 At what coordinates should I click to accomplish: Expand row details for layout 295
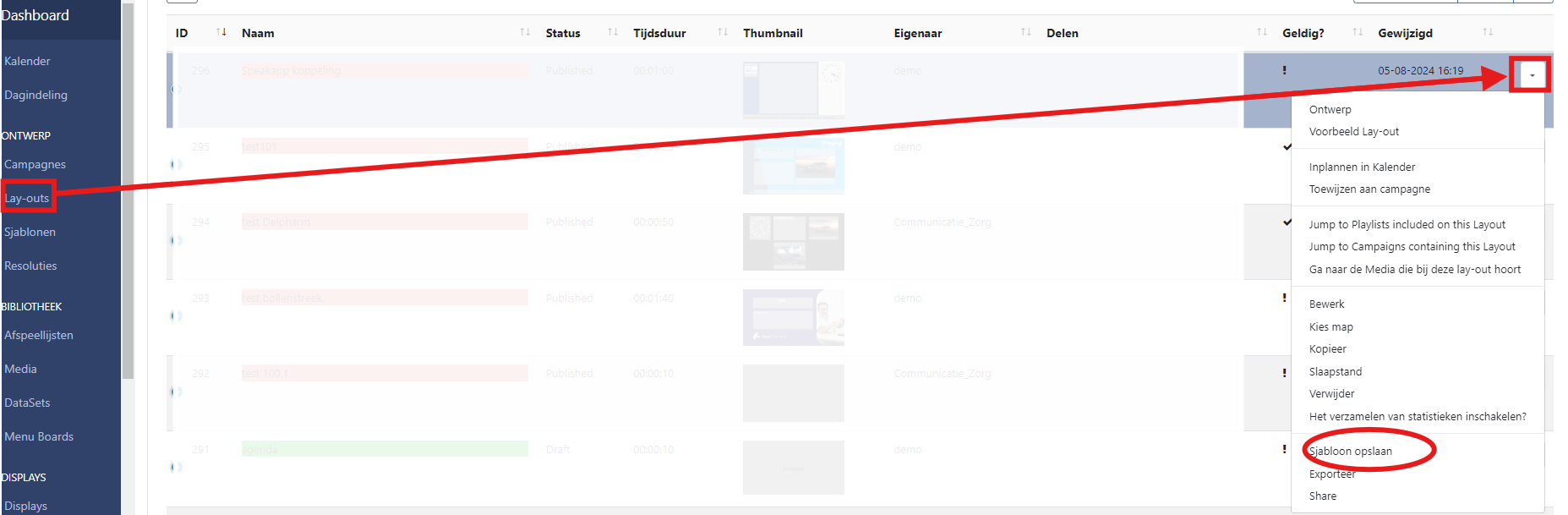tap(176, 164)
